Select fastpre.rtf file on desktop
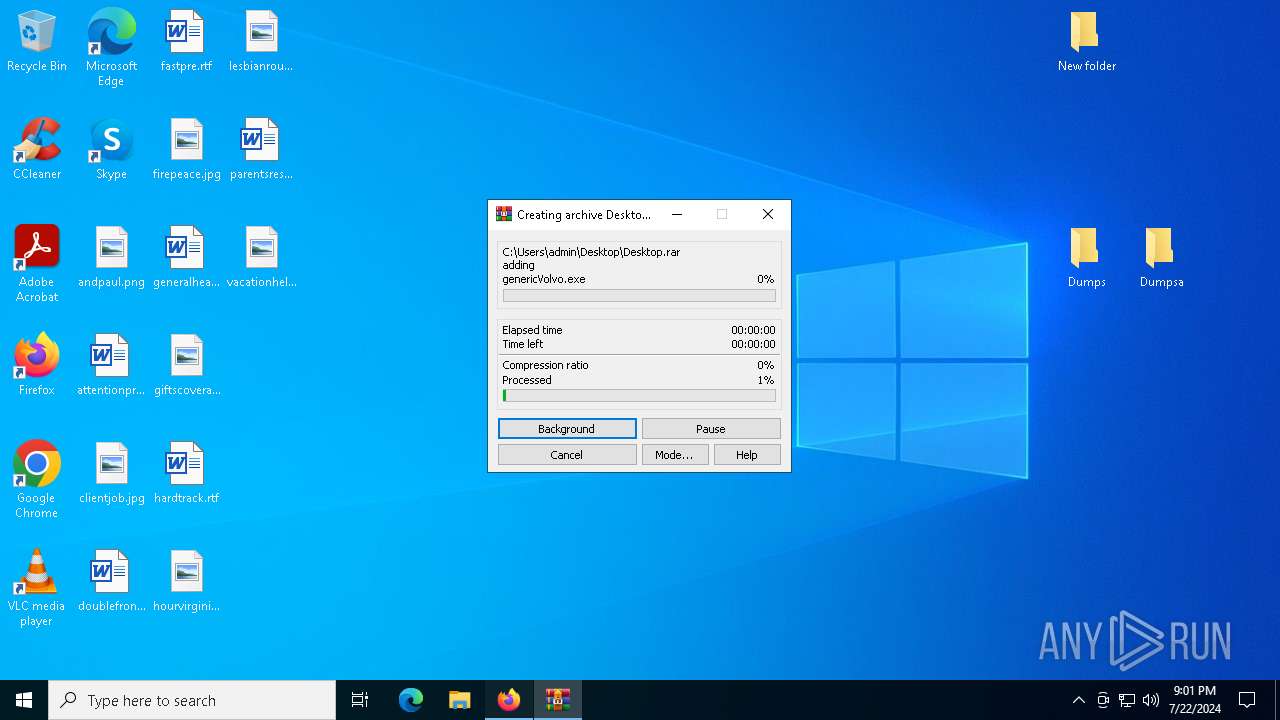 coord(186,42)
